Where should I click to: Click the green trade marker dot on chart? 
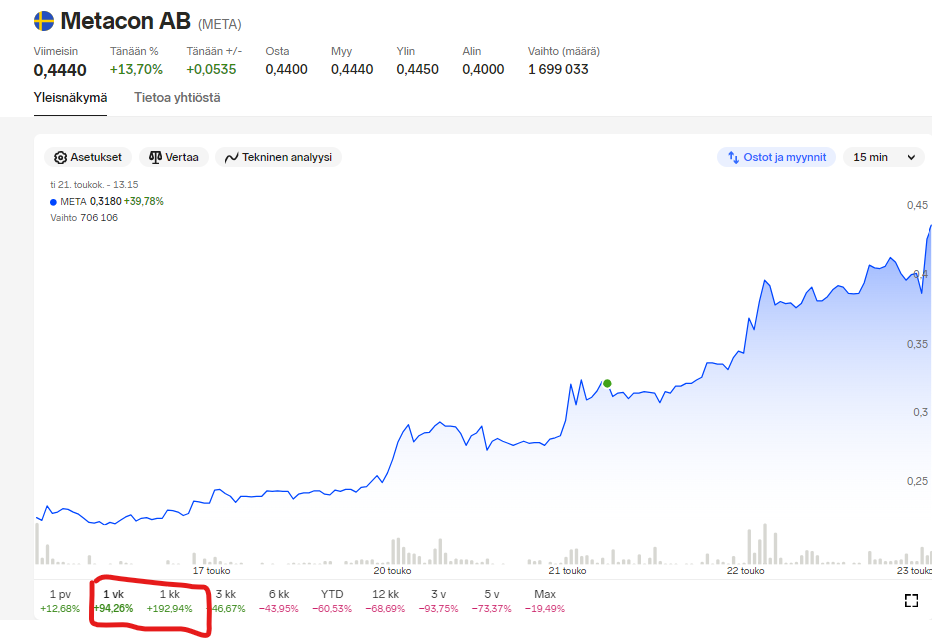(x=607, y=383)
